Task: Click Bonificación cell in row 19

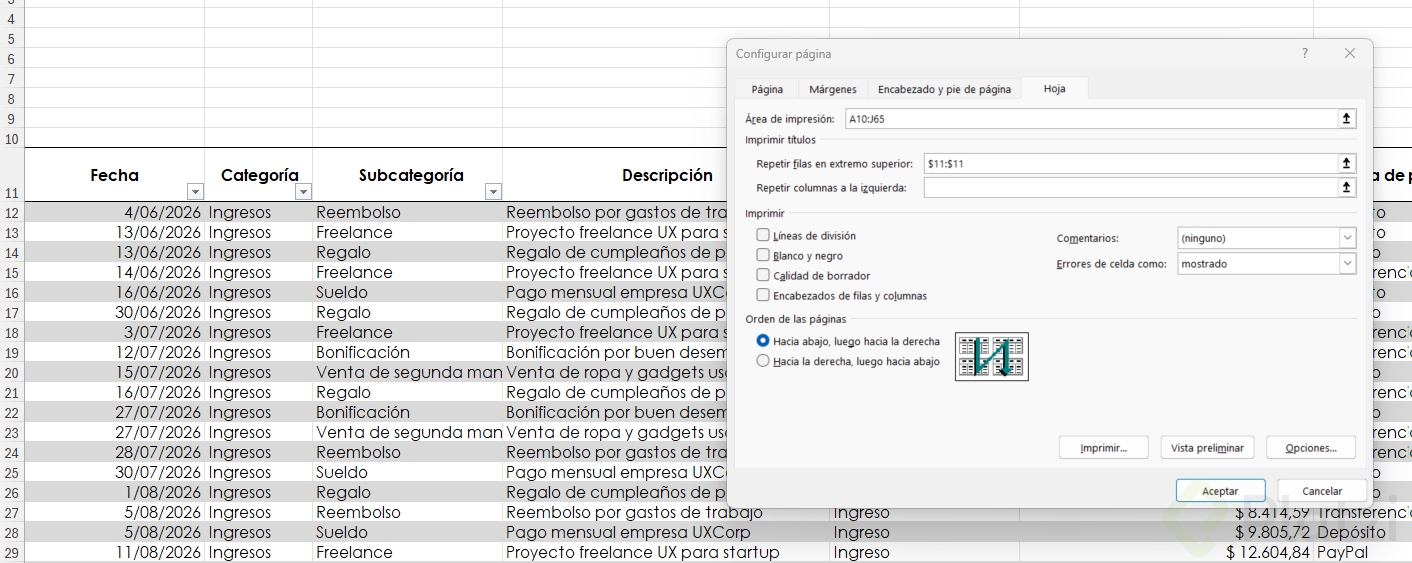Action: coord(408,352)
